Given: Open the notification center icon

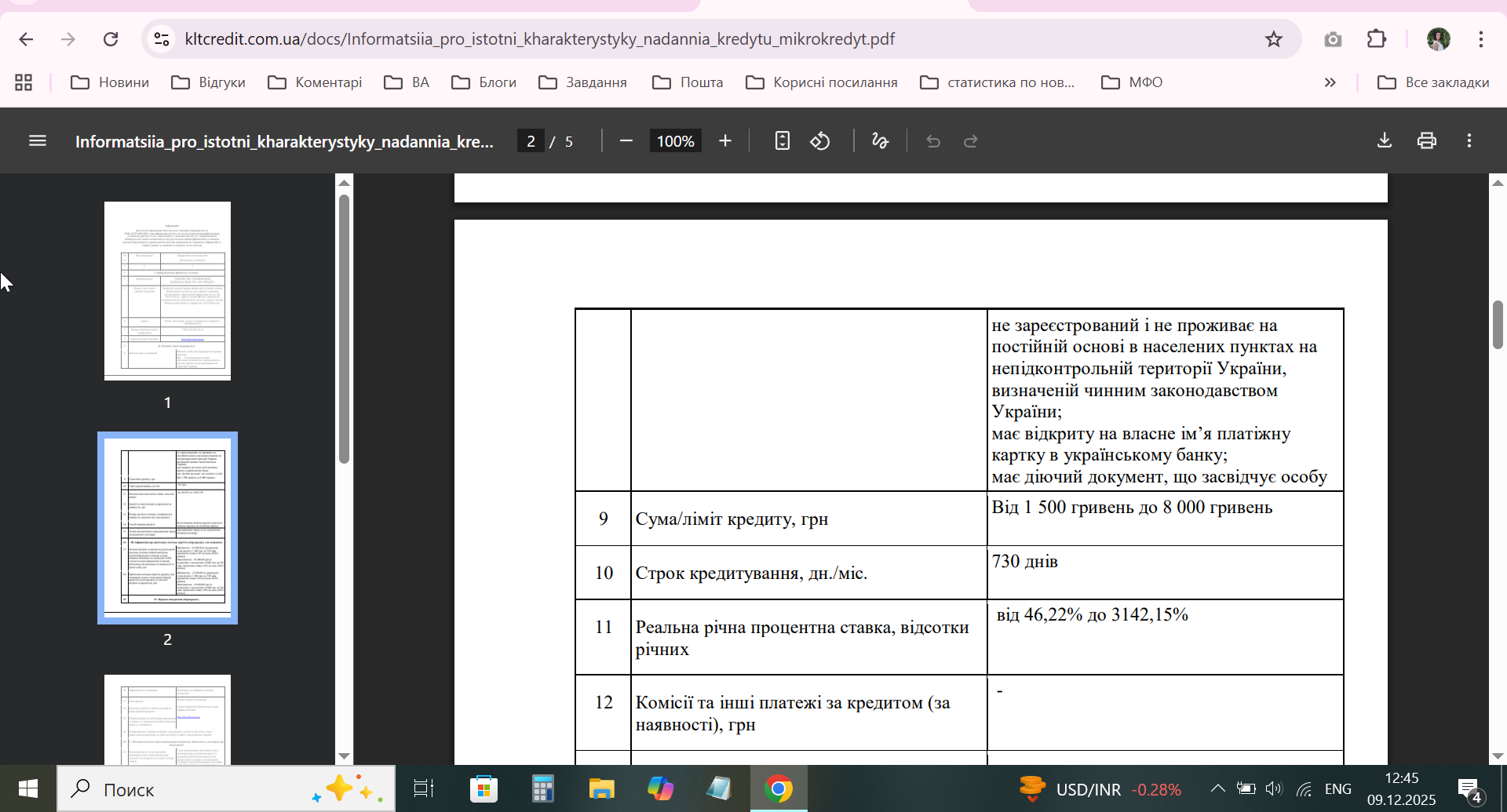Looking at the screenshot, I should tap(1469, 789).
